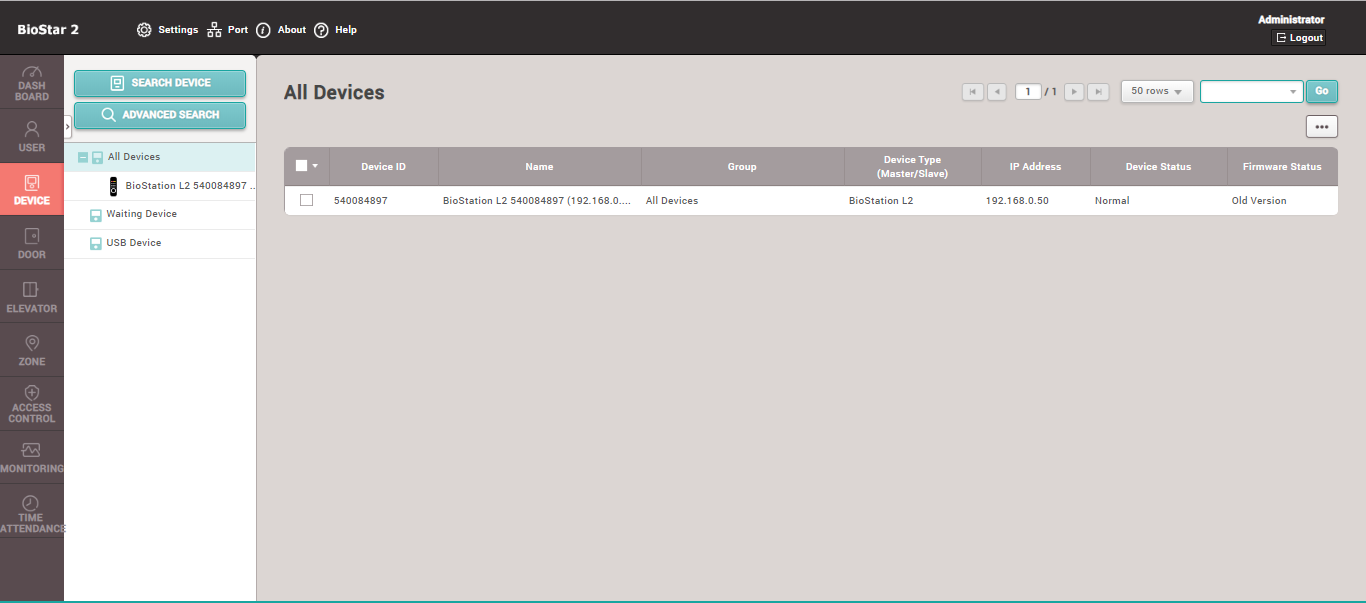This screenshot has height=603, width=1366.
Task: Select BioStation L2 540084897 tree item
Action: (x=191, y=186)
